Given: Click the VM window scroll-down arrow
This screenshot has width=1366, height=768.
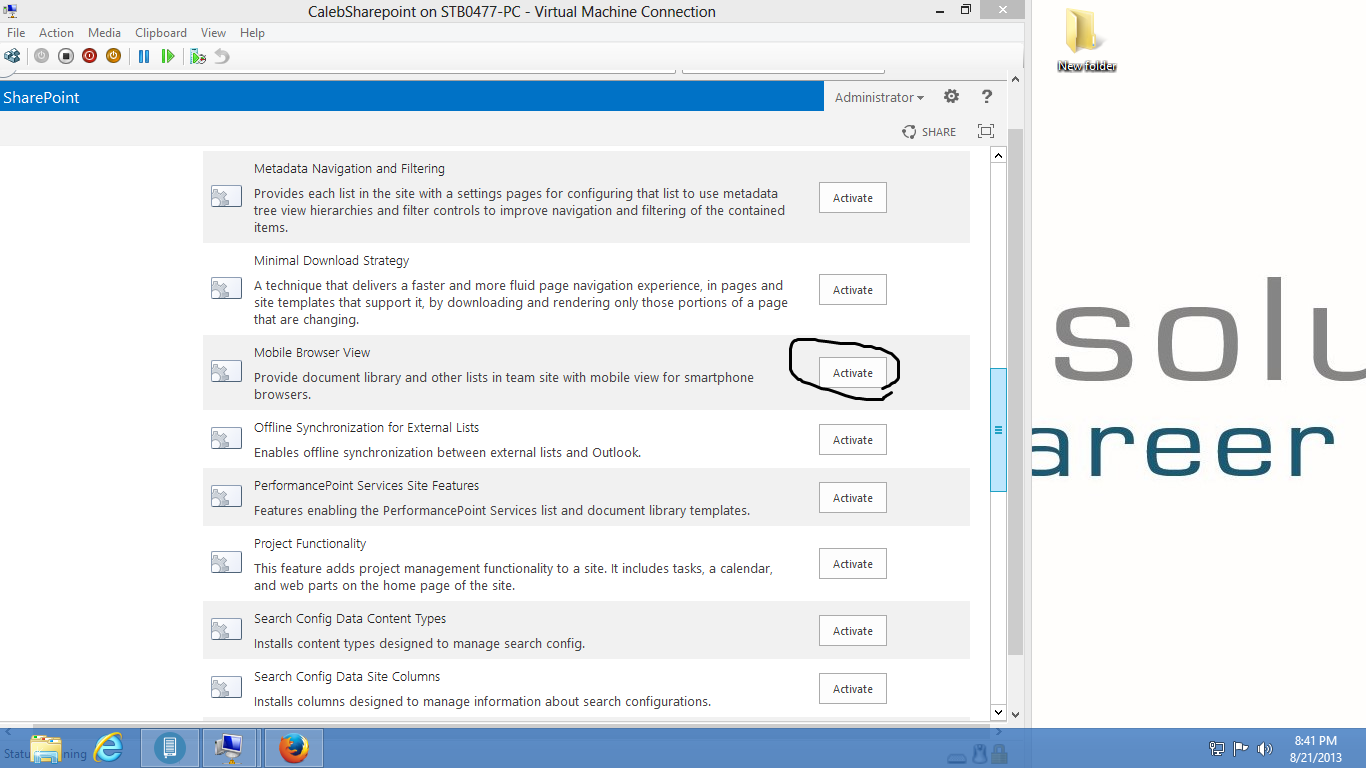Looking at the screenshot, I should point(1016,715).
